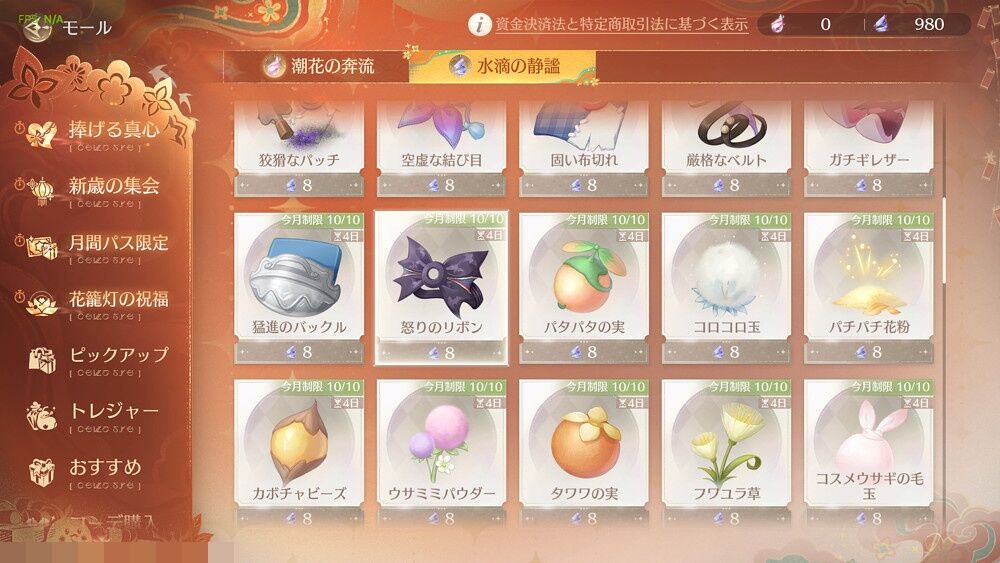
Task: Click the 厳格なベルト price button
Action: (x=726, y=185)
